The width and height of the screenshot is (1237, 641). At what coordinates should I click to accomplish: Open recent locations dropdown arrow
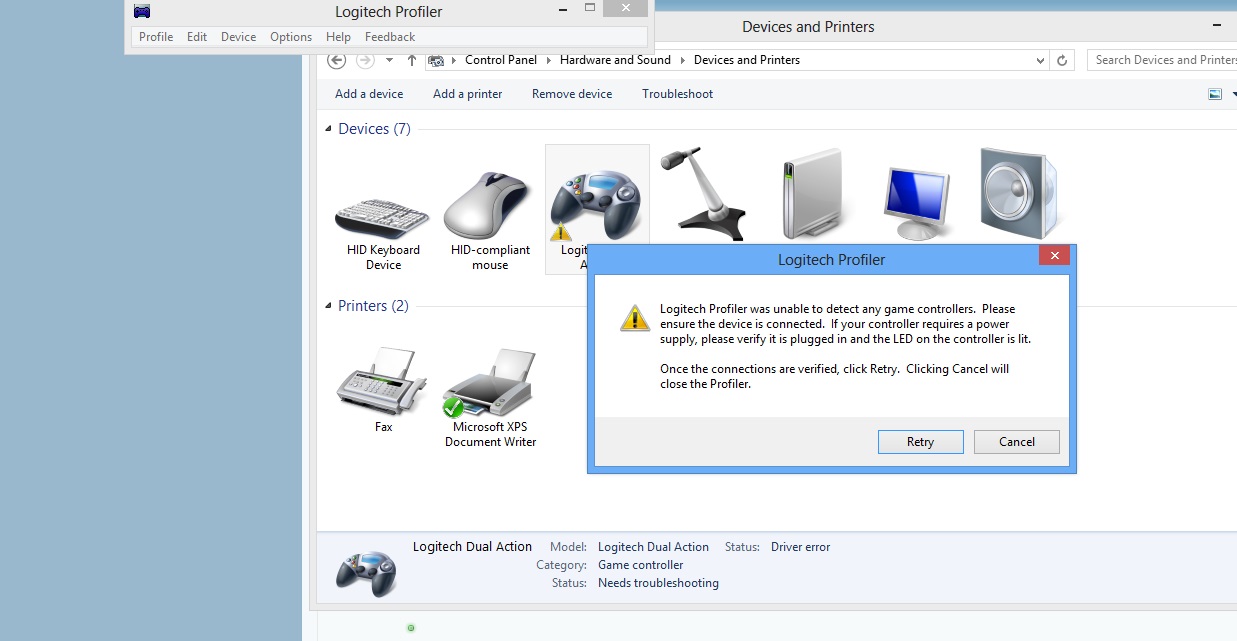tap(389, 60)
